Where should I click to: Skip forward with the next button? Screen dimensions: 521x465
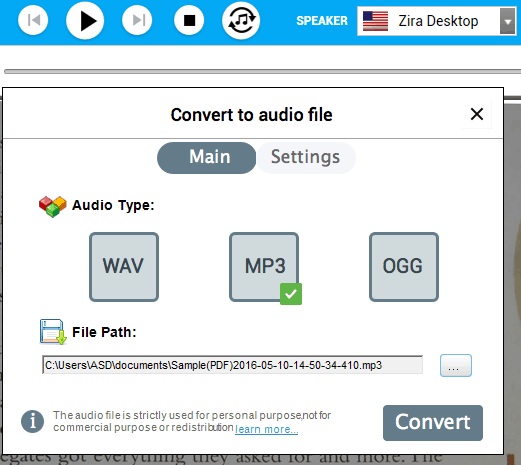(137, 20)
